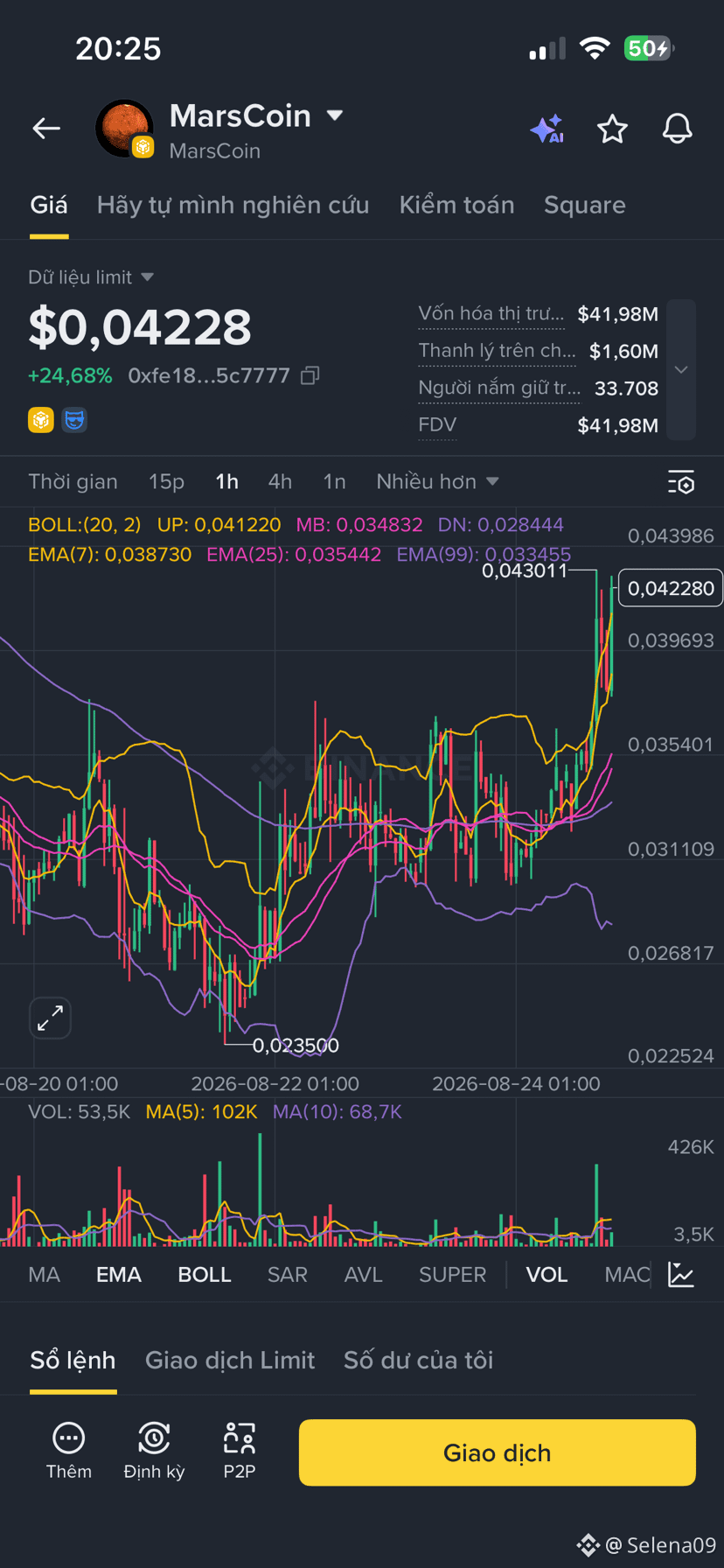Tap the EMA(25): 0,035442 legend
This screenshot has width=724, height=1568.
[294, 555]
